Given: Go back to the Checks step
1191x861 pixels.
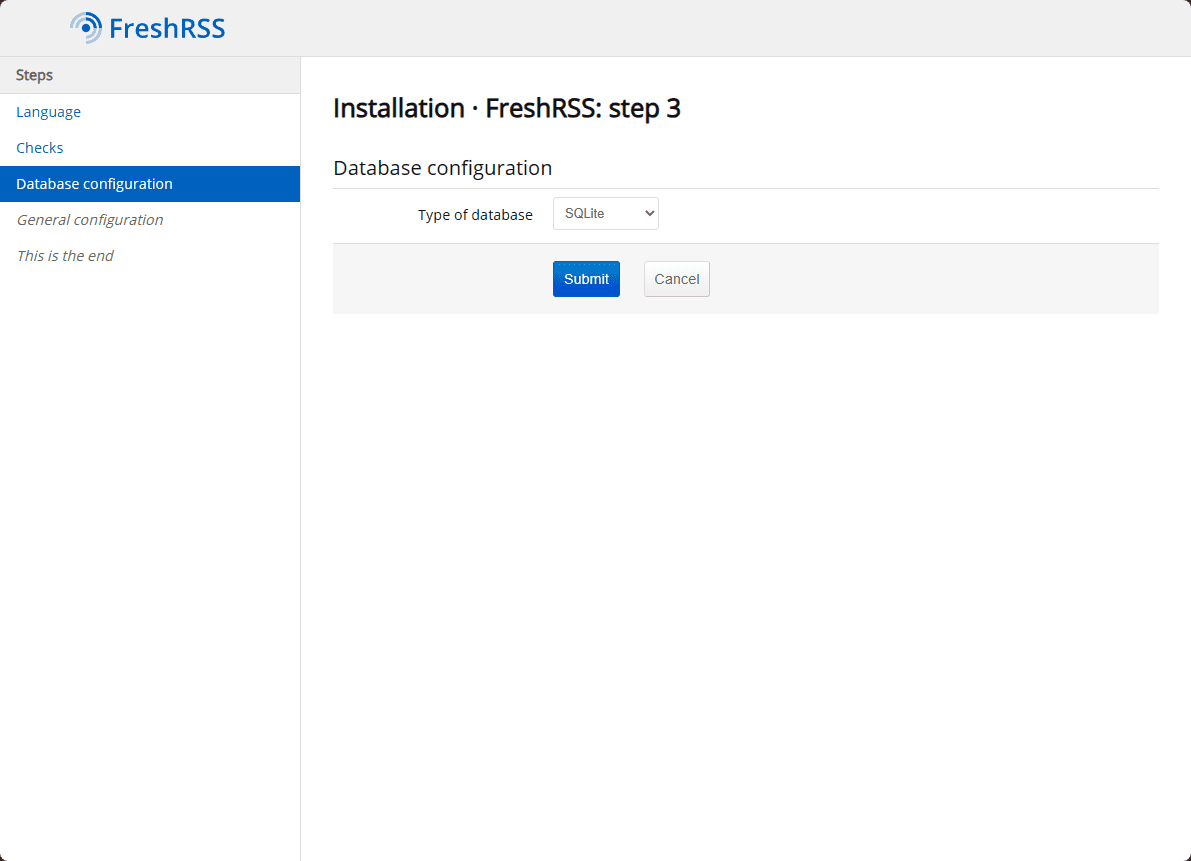Looking at the screenshot, I should pos(40,148).
